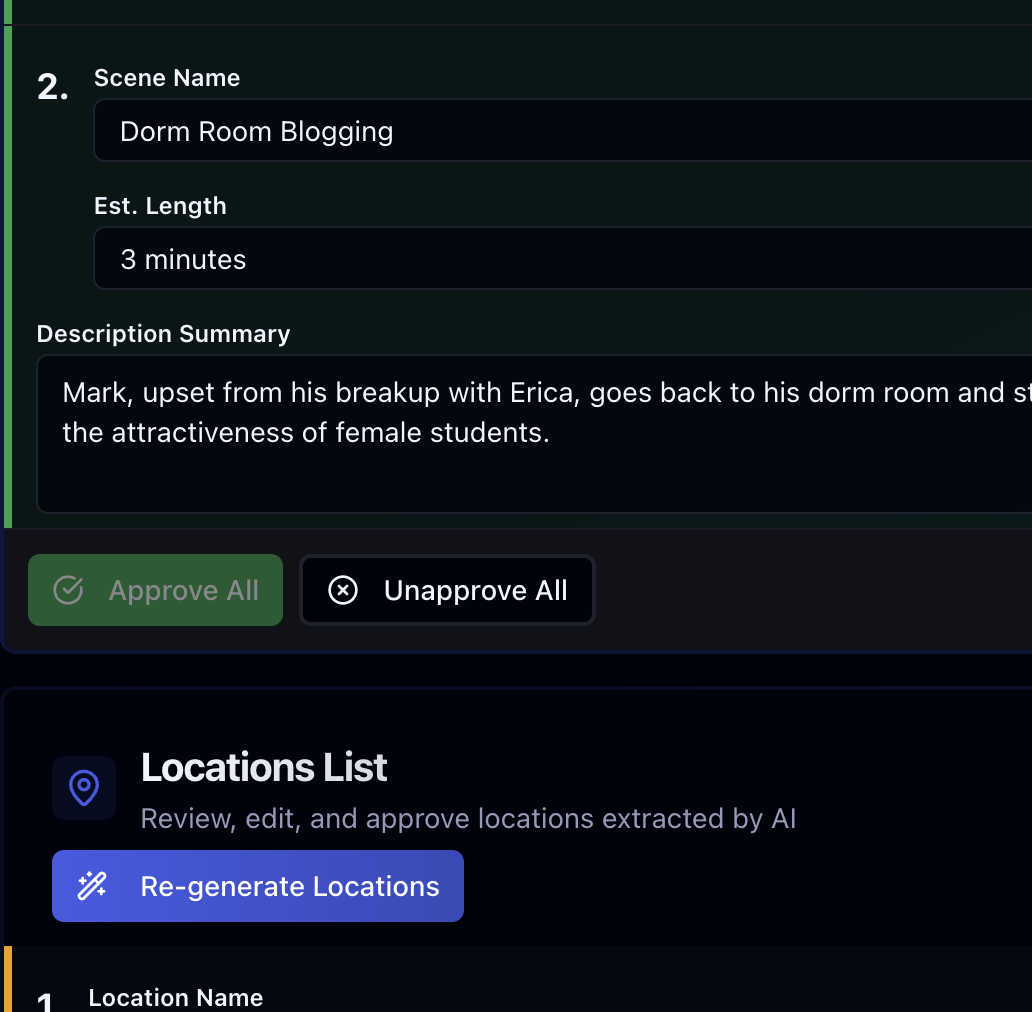Click the Est. Length label

(x=161, y=206)
